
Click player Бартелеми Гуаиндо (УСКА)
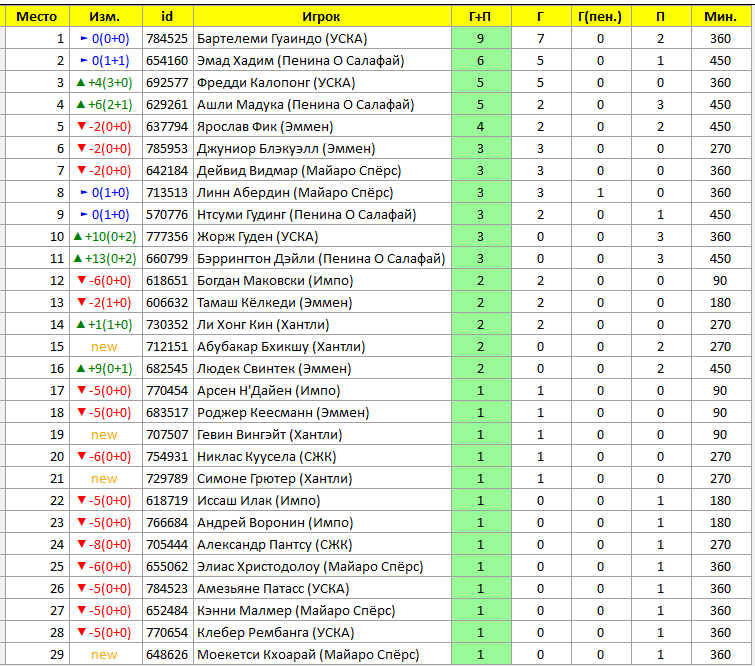coord(282,39)
